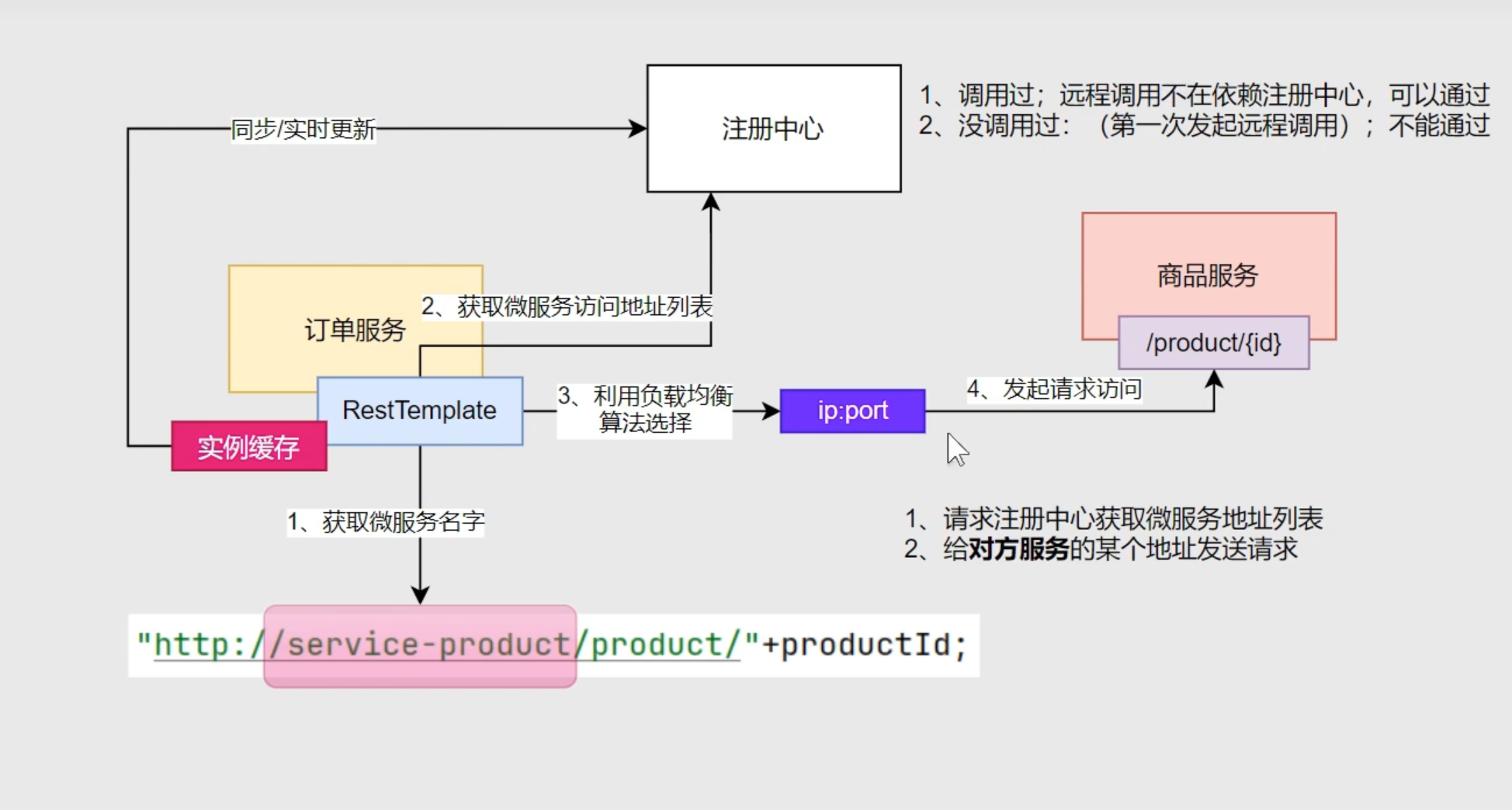This screenshot has height=810, width=1512.
Task: Select the 没调用过 note line
Action: [1203, 126]
